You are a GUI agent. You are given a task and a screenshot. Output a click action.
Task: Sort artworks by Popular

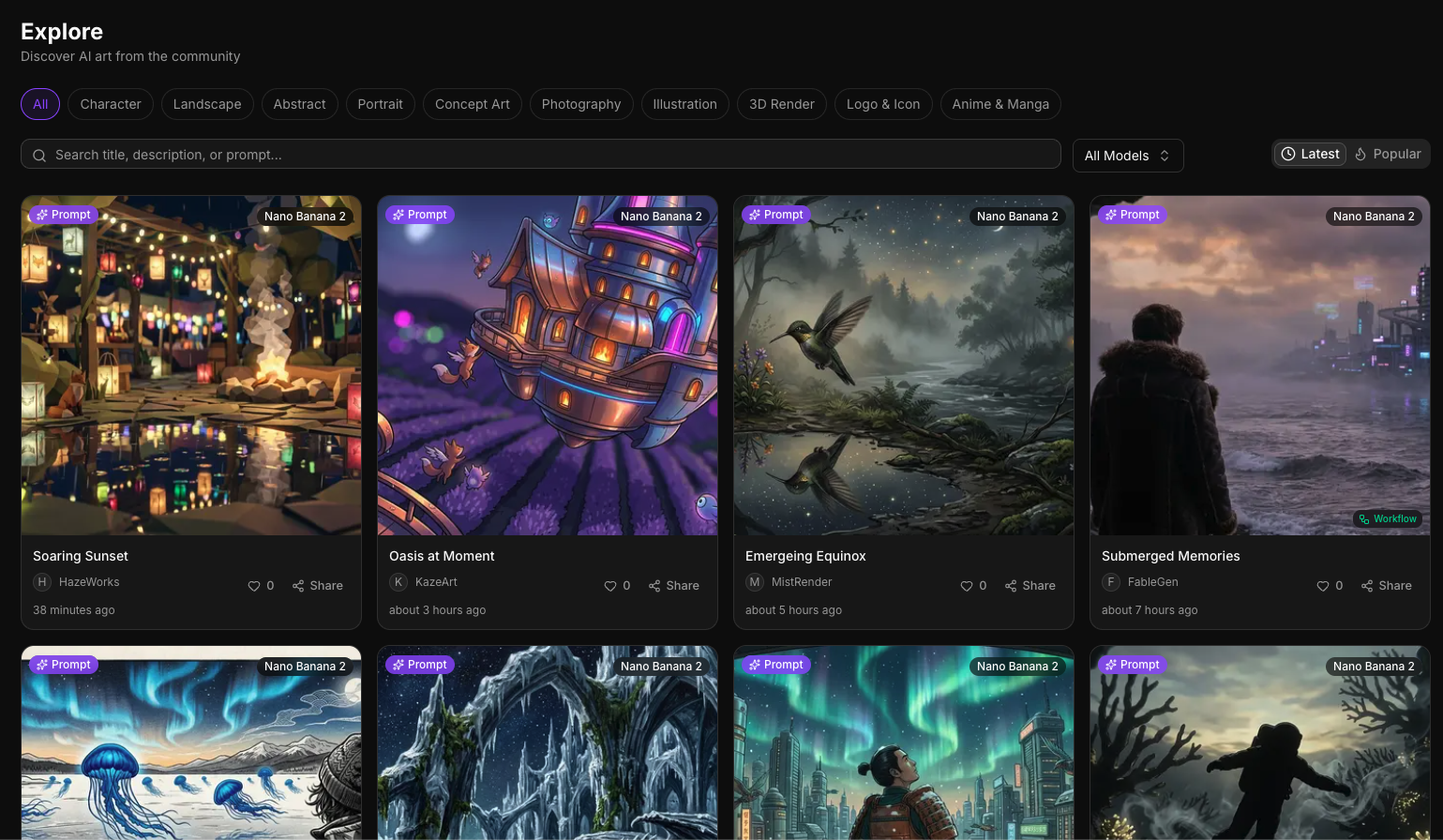tap(1388, 154)
